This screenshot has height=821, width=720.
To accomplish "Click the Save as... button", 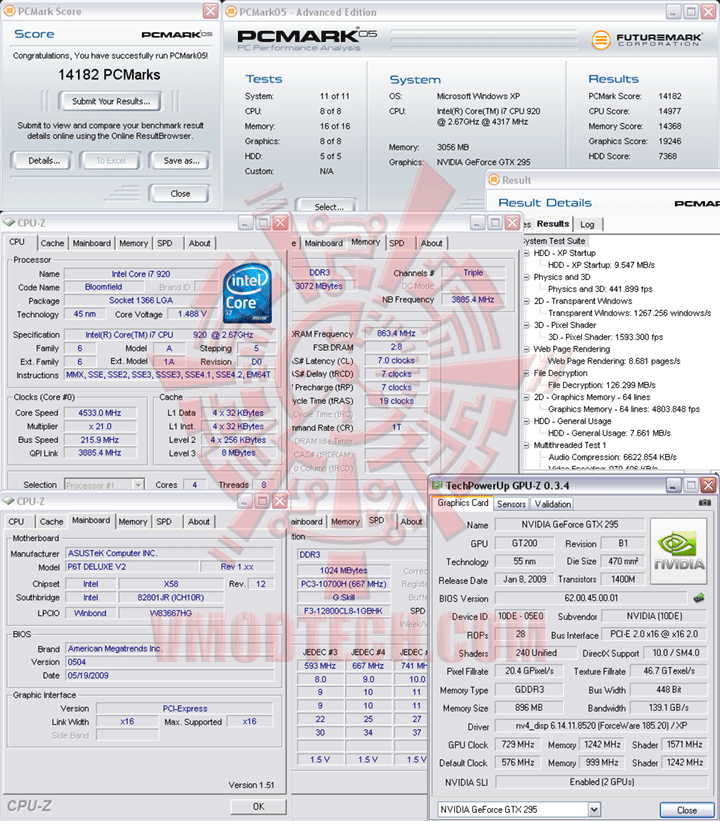I will (181, 161).
